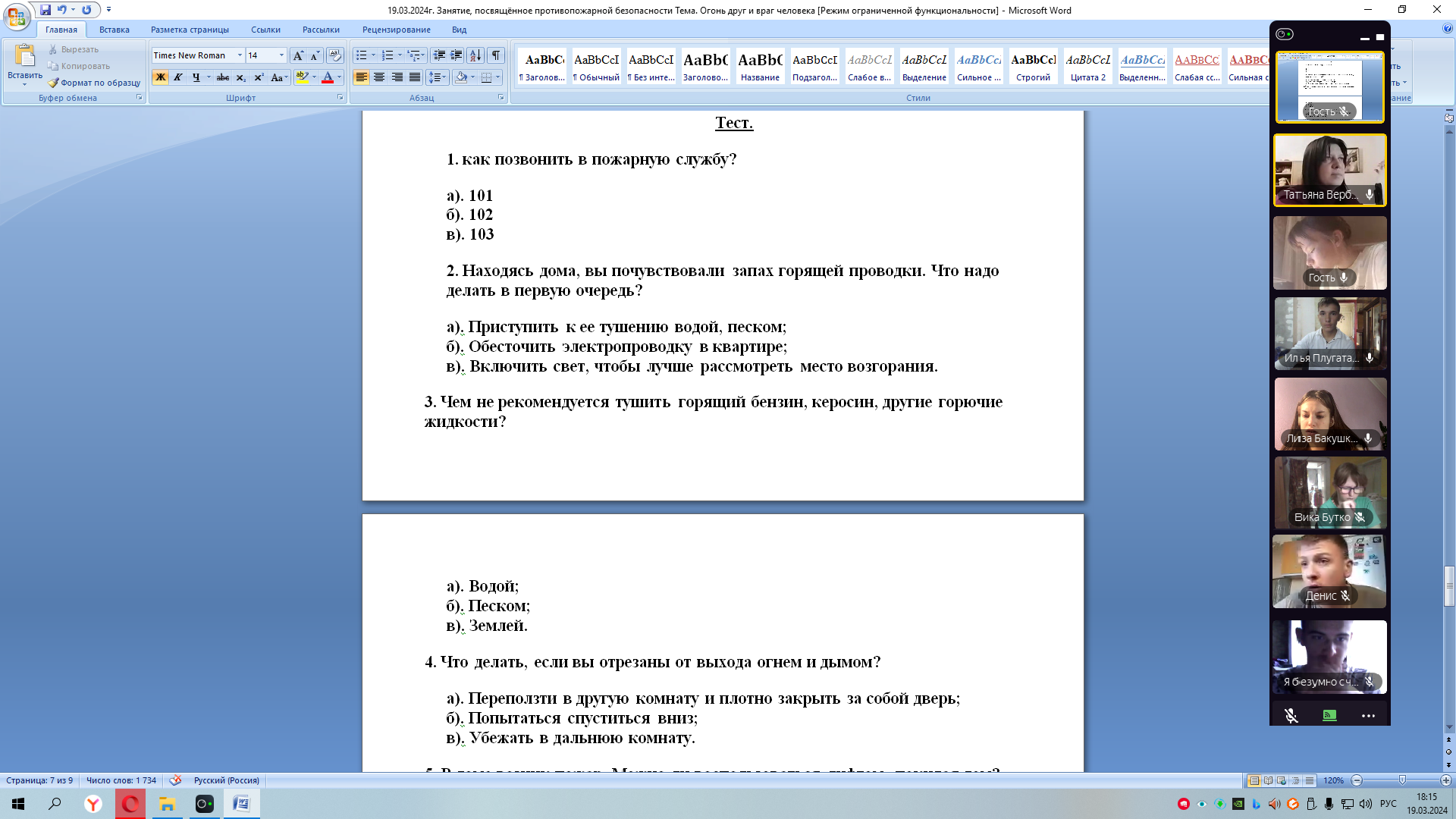This screenshot has width=1456, height=819.
Task: Click the green screen-share icon in call panel
Action: point(1329,716)
